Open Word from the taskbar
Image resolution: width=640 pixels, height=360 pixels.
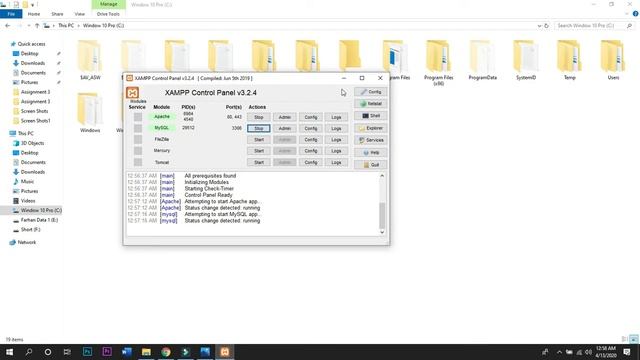[x=127, y=352]
